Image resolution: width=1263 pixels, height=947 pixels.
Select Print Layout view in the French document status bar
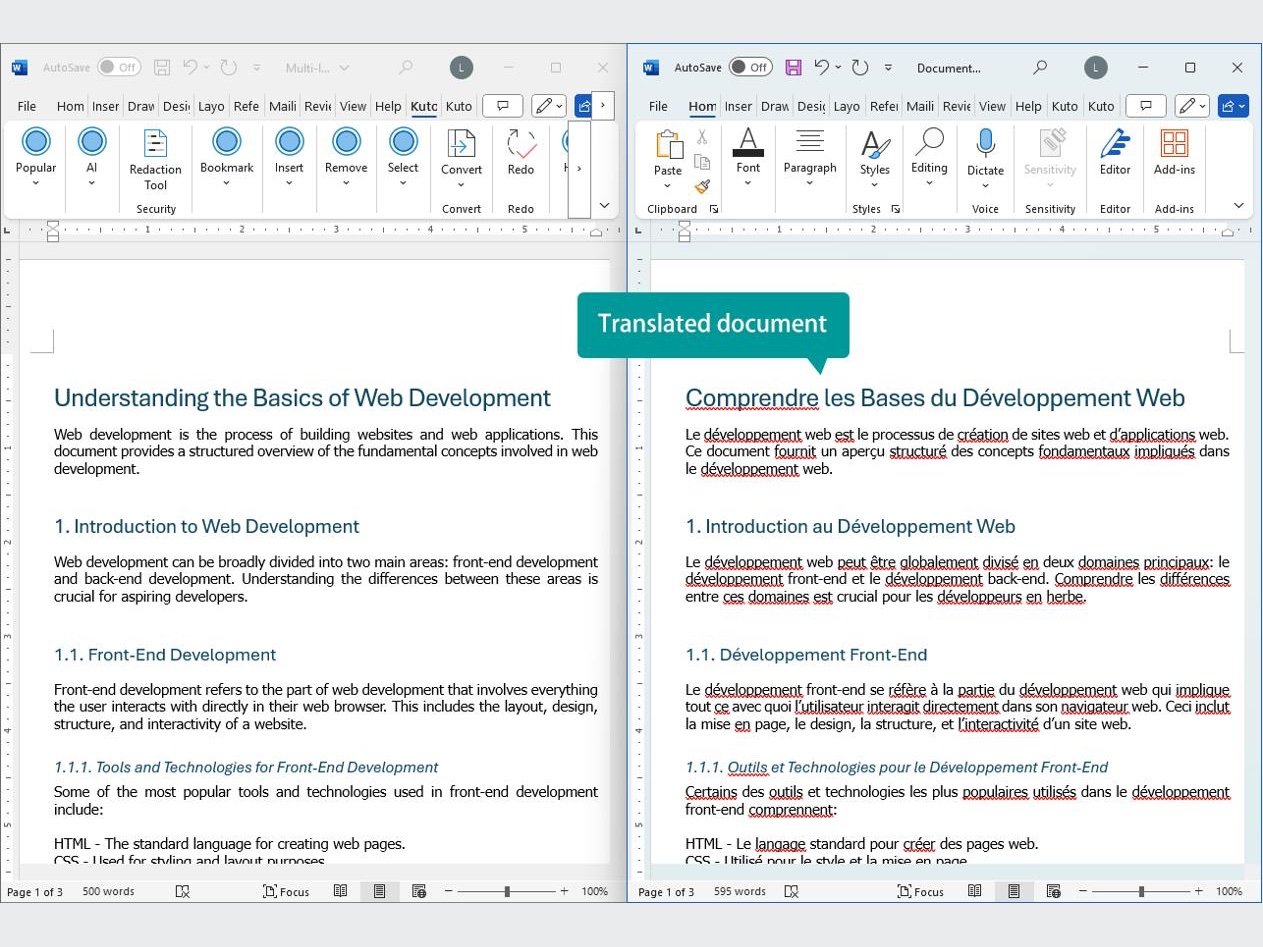point(1013,891)
